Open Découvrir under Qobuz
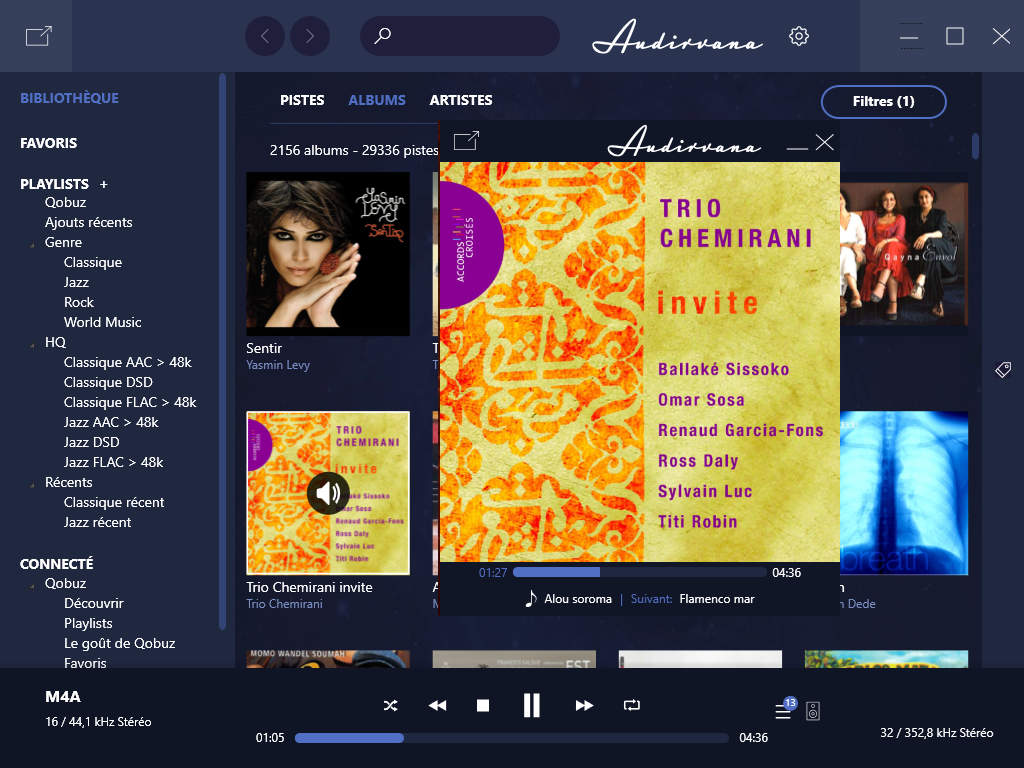The height and width of the screenshot is (768, 1024). point(93,603)
